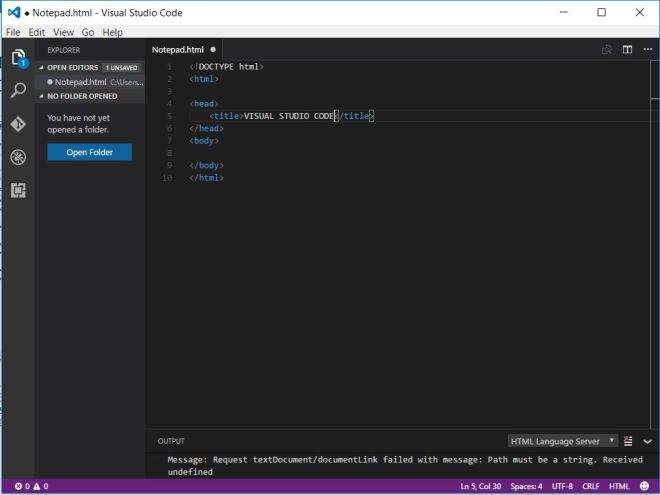
Task: Open the Explorer view in activity bar
Action: [x=18, y=58]
